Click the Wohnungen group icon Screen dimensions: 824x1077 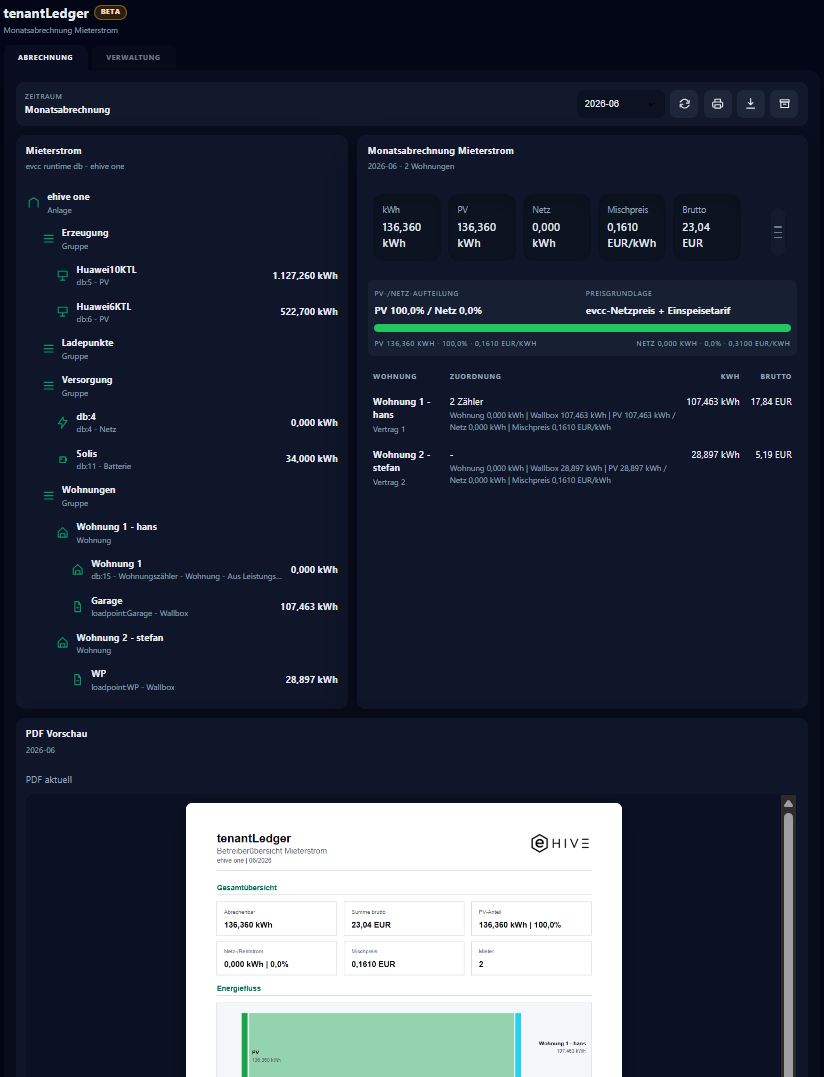point(48,495)
